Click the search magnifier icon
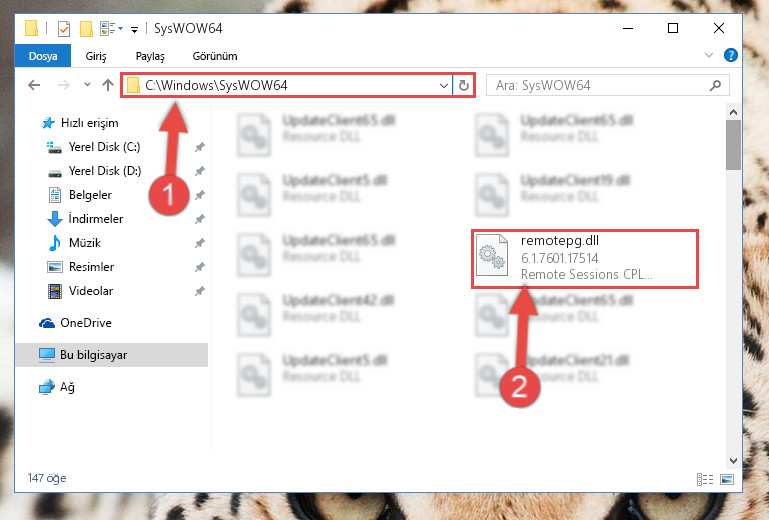The image size is (769, 520). 716,85
